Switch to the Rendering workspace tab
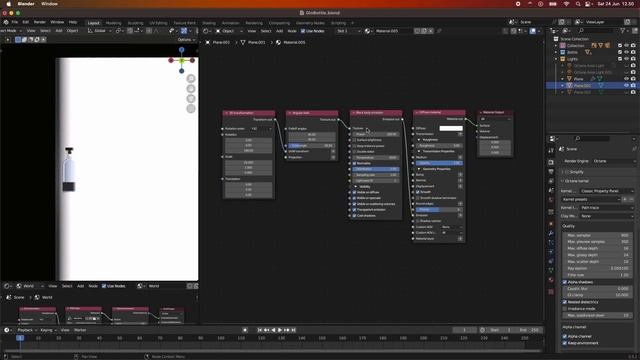This screenshot has height=360, width=640. coord(254,23)
